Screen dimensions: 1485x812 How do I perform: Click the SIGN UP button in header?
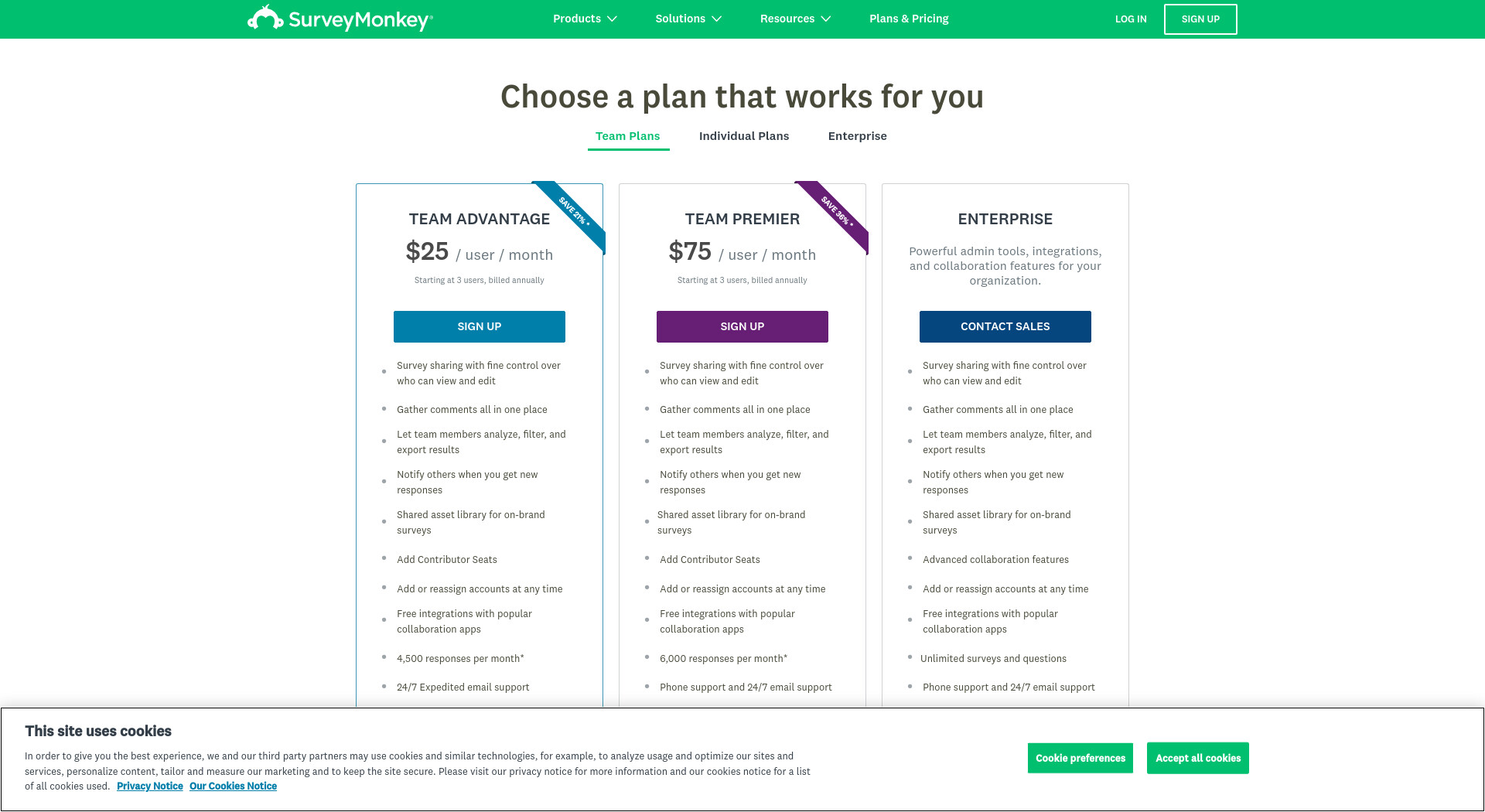click(x=1200, y=19)
